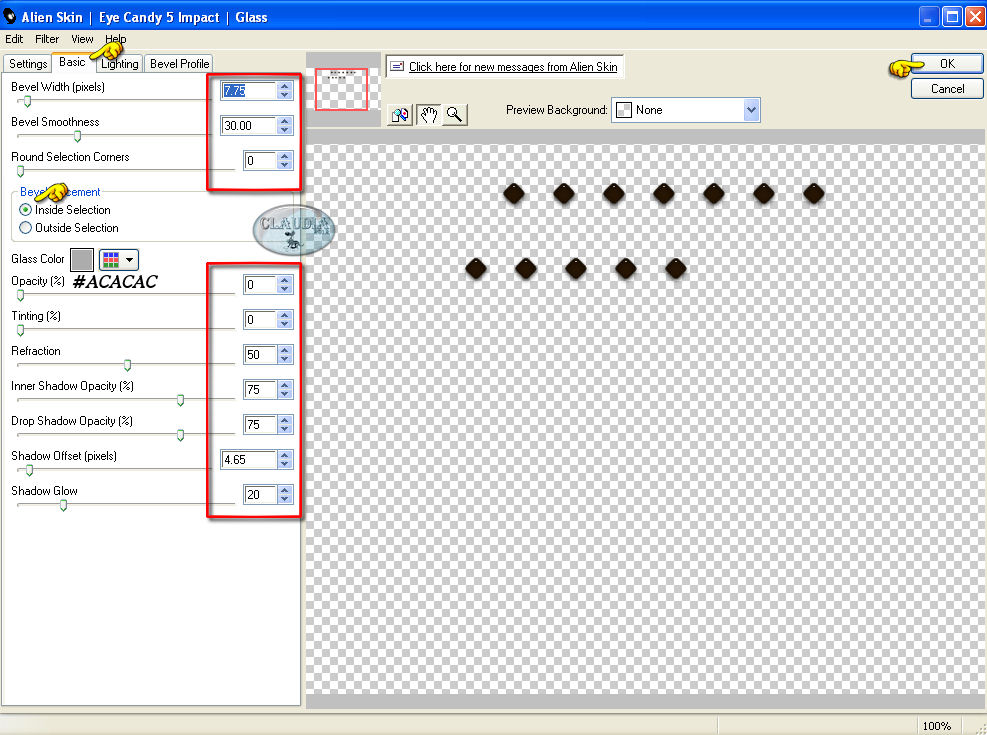Switch to the Bevel Profile tab

pyautogui.click(x=179, y=64)
